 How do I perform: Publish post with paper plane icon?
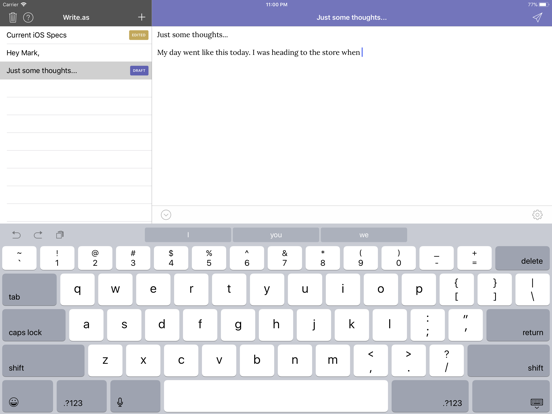tap(537, 17)
